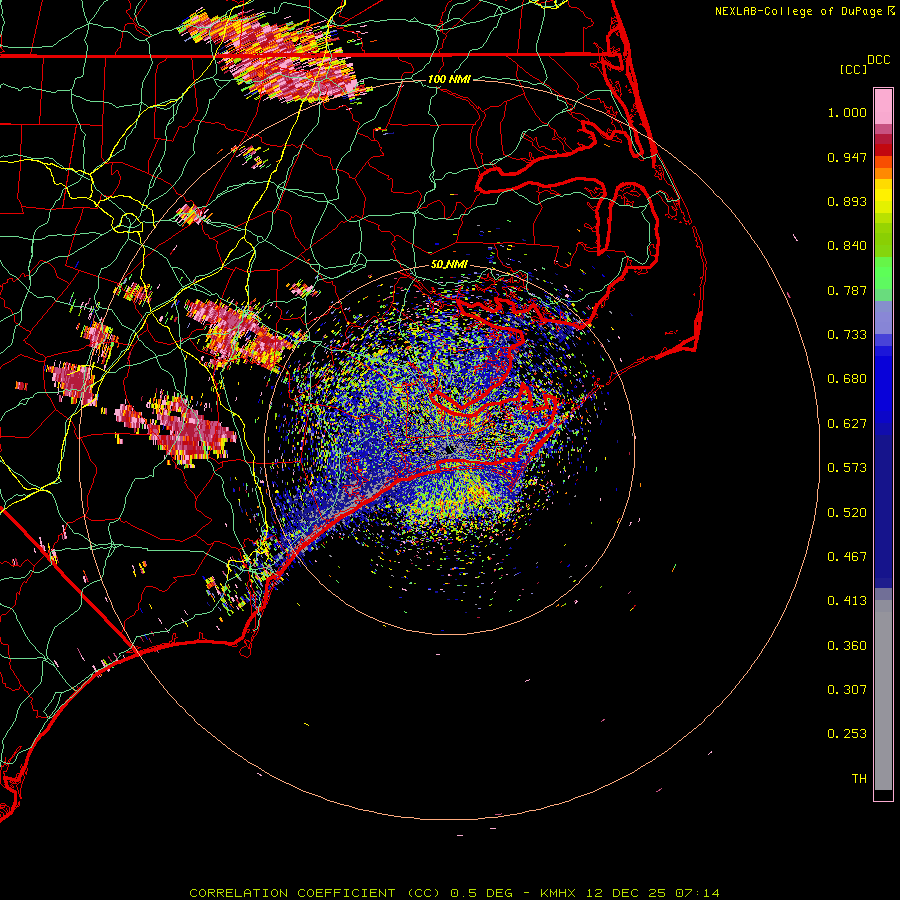Click the 12 DEC 25 date in the caption
This screenshot has height=900, width=900.
[626, 893]
